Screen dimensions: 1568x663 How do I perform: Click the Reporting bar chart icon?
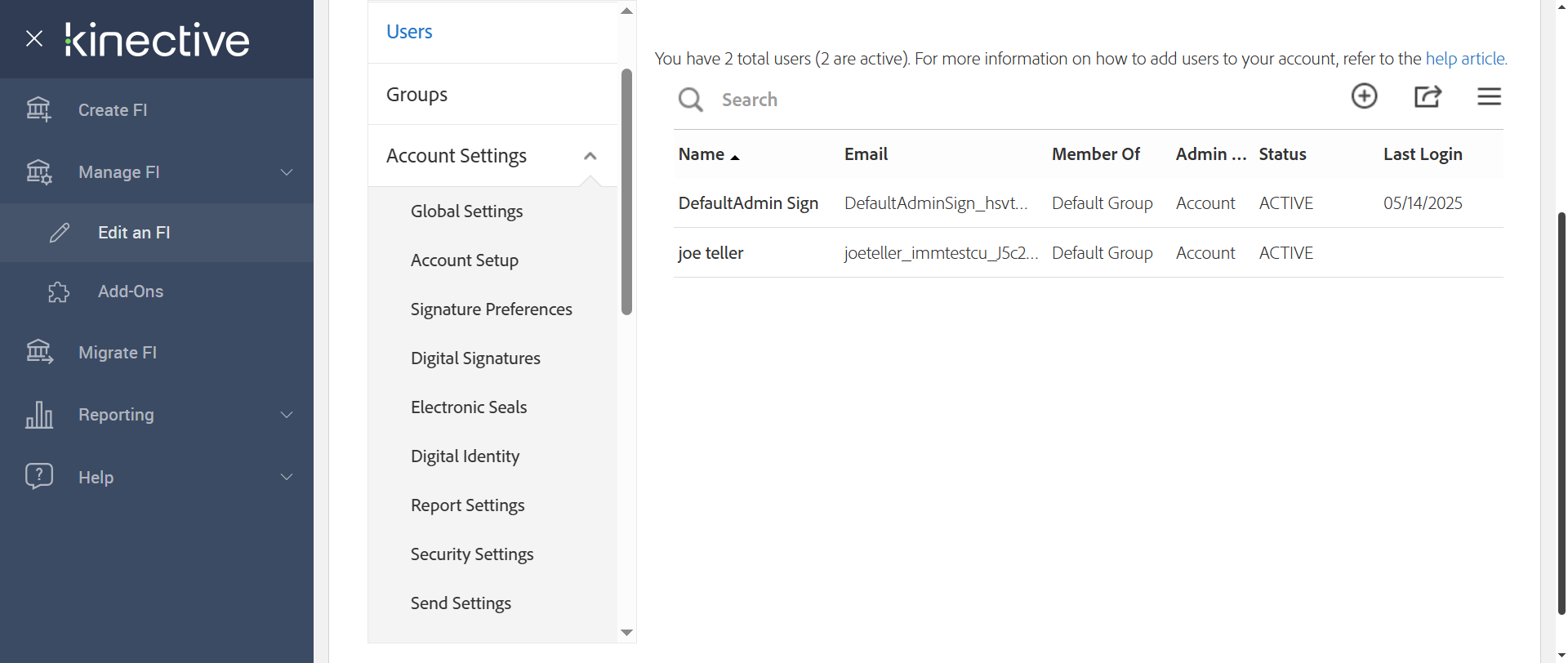click(38, 415)
